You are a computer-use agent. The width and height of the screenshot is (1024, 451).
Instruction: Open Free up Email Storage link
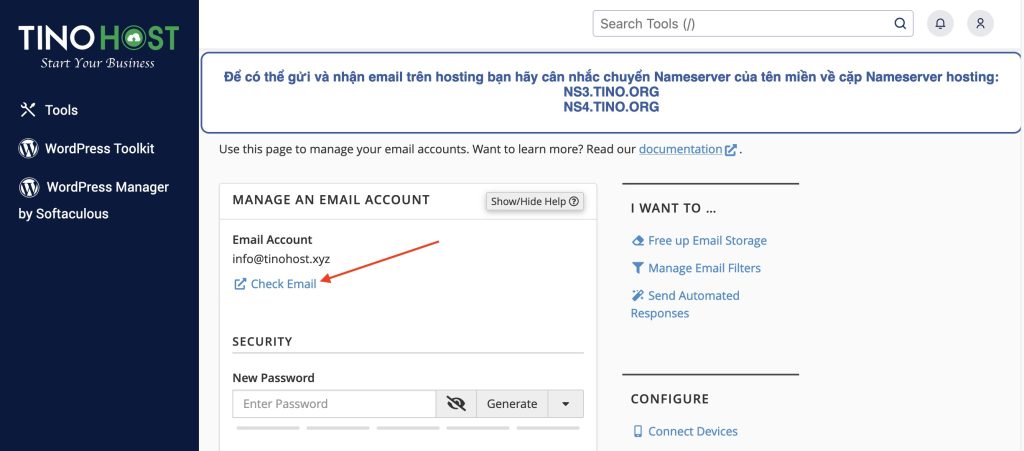pos(707,241)
